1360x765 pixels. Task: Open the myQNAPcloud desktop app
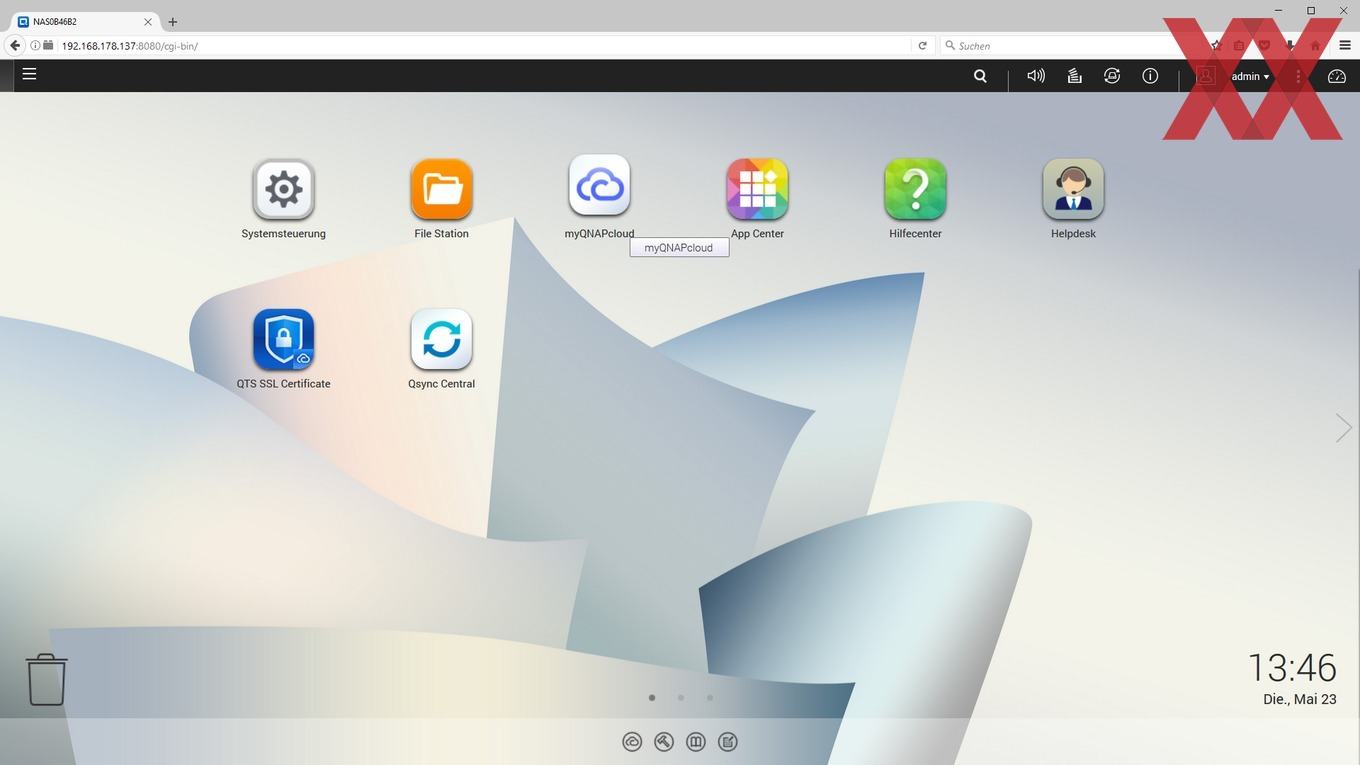[600, 185]
